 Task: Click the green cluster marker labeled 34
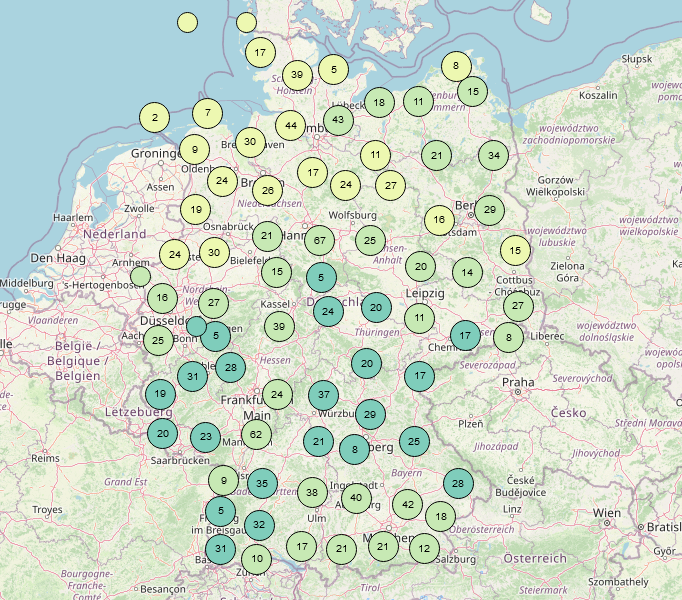click(x=494, y=155)
